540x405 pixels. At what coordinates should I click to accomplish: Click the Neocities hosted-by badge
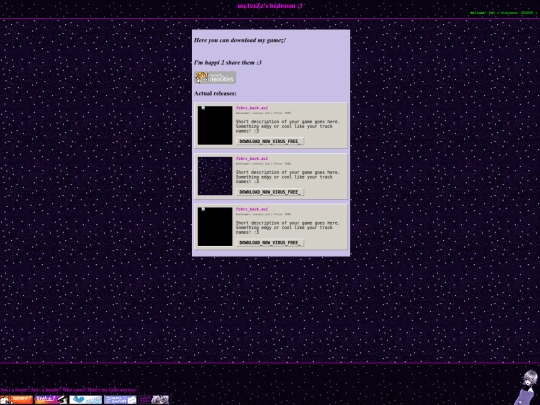[x=215, y=78]
